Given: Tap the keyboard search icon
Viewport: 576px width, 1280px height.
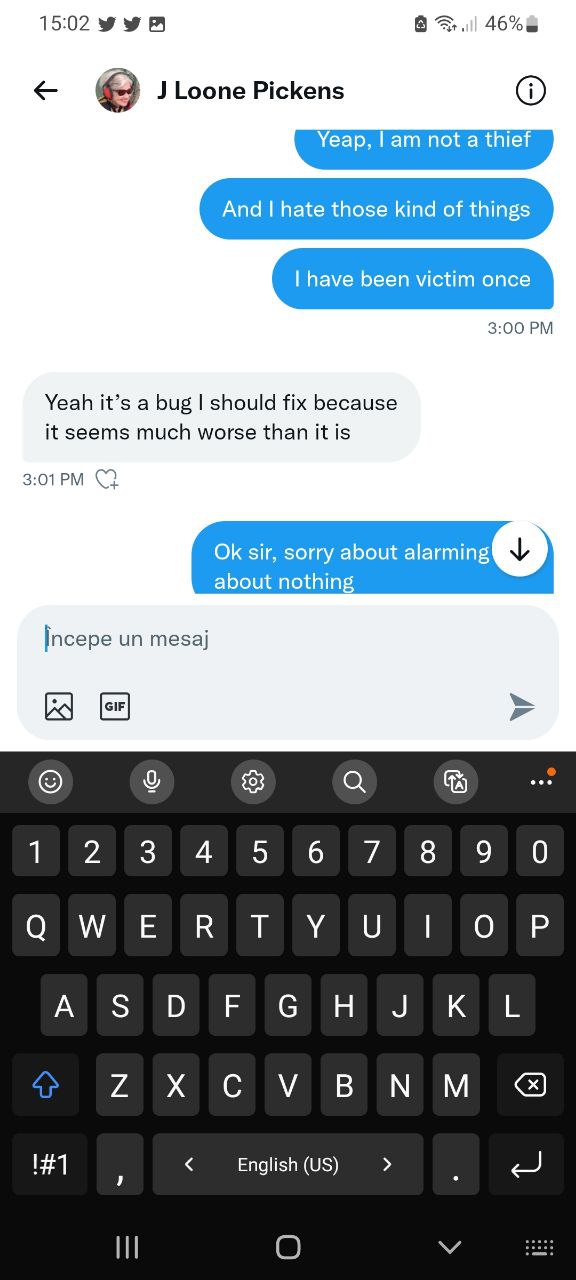Looking at the screenshot, I should click(354, 782).
